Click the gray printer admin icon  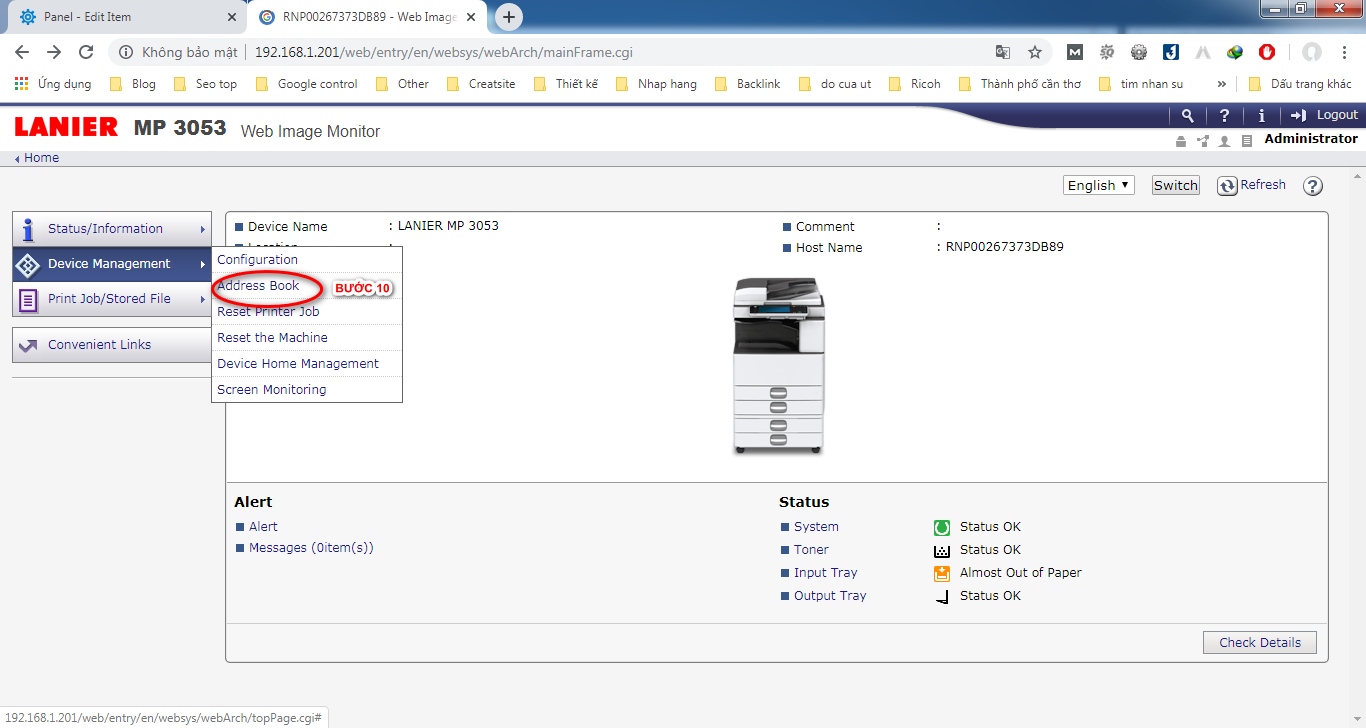(1181, 141)
